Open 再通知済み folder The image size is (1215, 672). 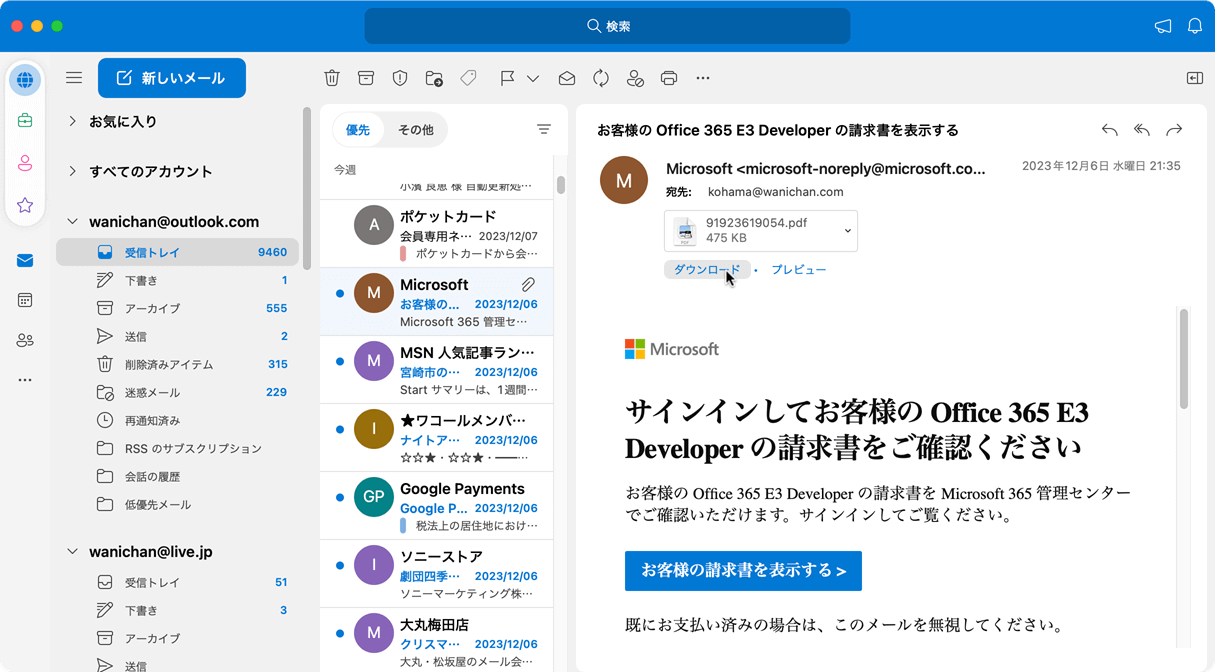tap(176, 421)
